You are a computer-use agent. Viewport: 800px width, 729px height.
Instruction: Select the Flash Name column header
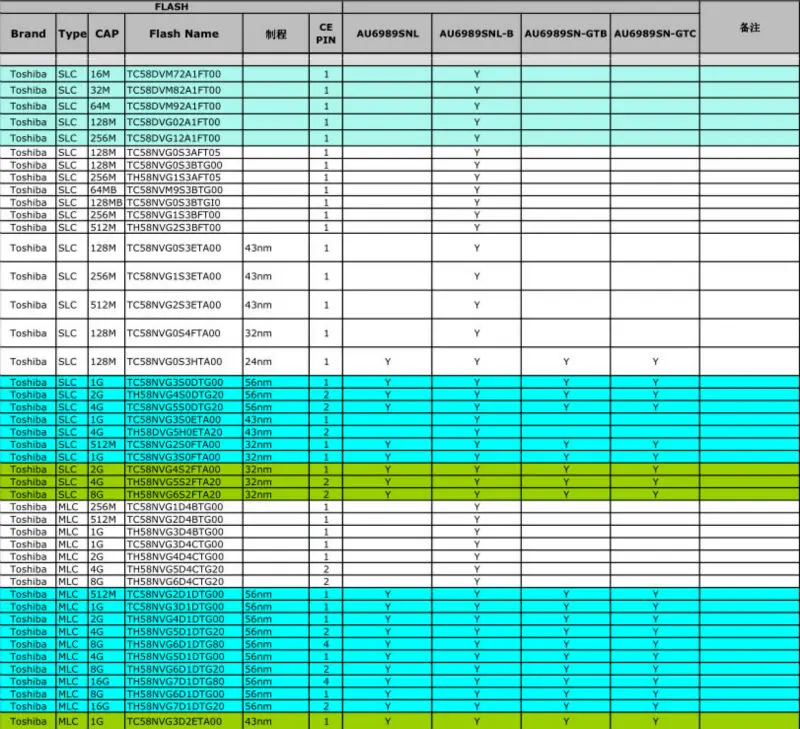pyautogui.click(x=184, y=34)
